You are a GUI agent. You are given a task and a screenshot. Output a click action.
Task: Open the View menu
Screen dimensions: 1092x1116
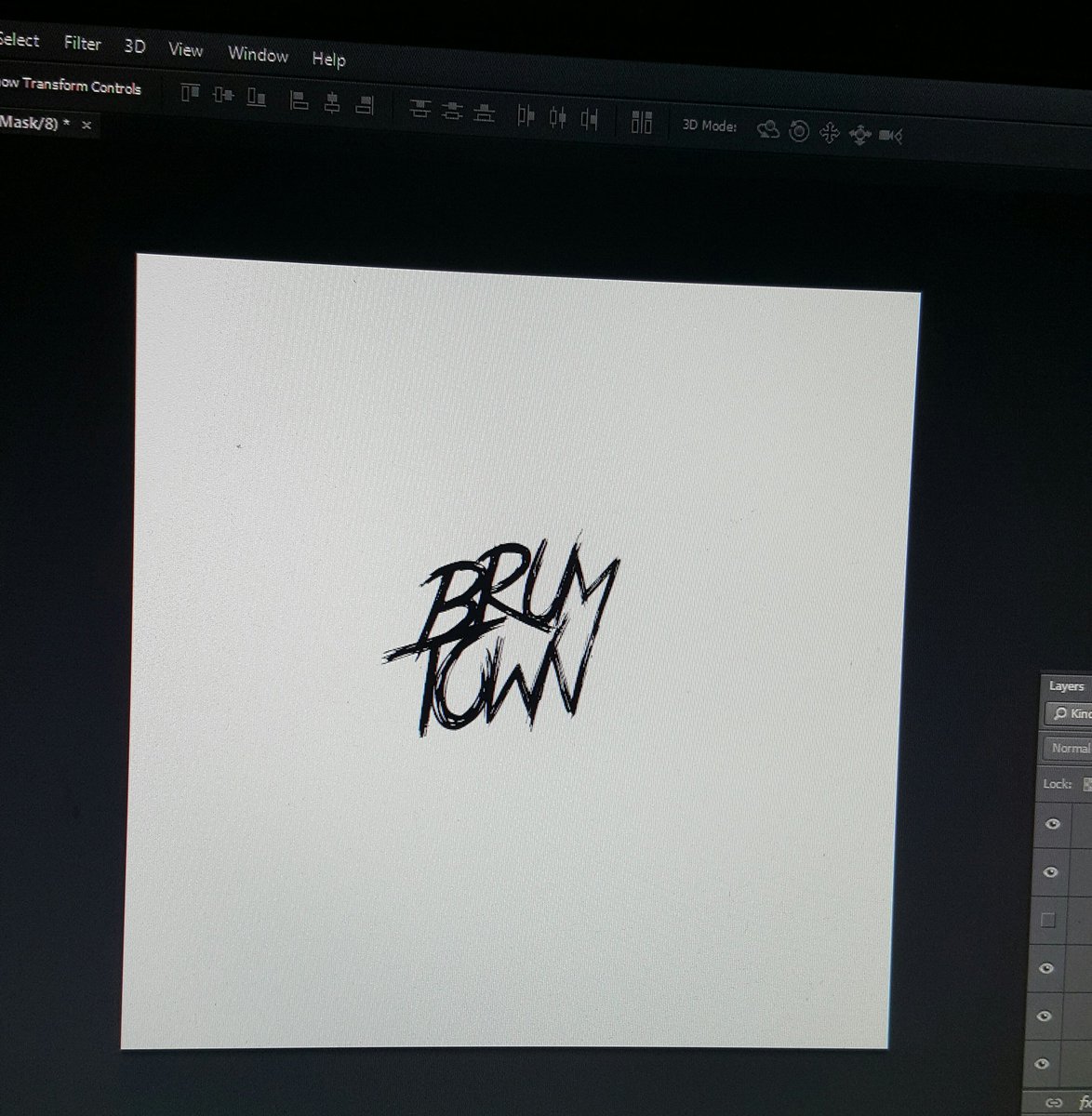coord(185,49)
